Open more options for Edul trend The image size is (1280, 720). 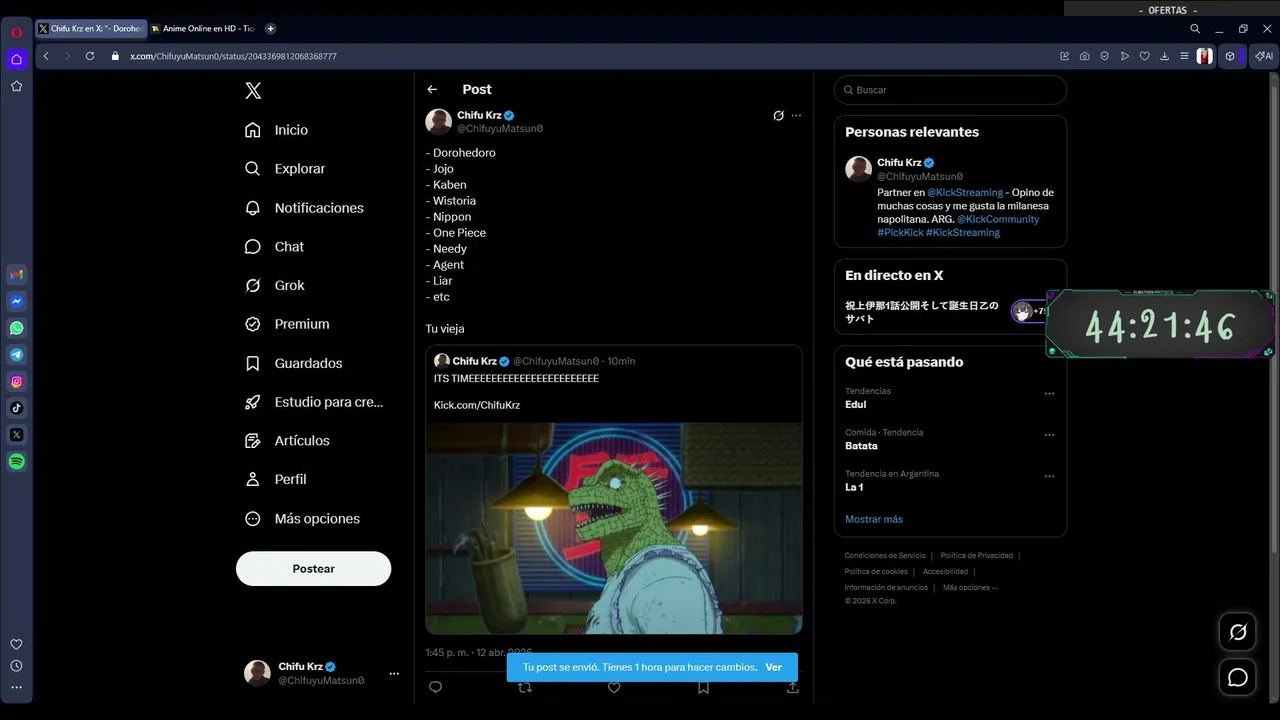point(1049,394)
